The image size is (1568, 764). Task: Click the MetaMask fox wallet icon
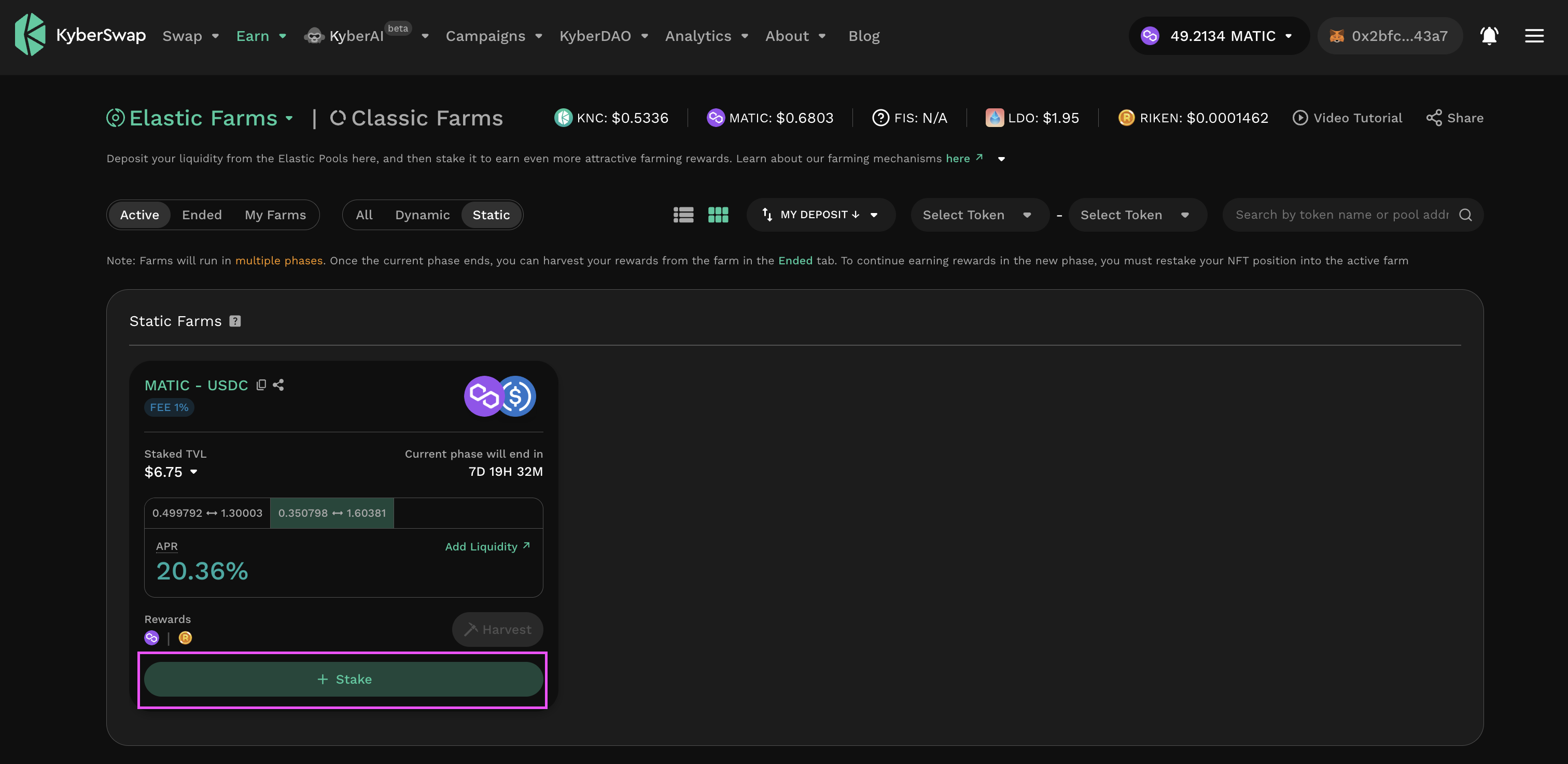click(1336, 36)
